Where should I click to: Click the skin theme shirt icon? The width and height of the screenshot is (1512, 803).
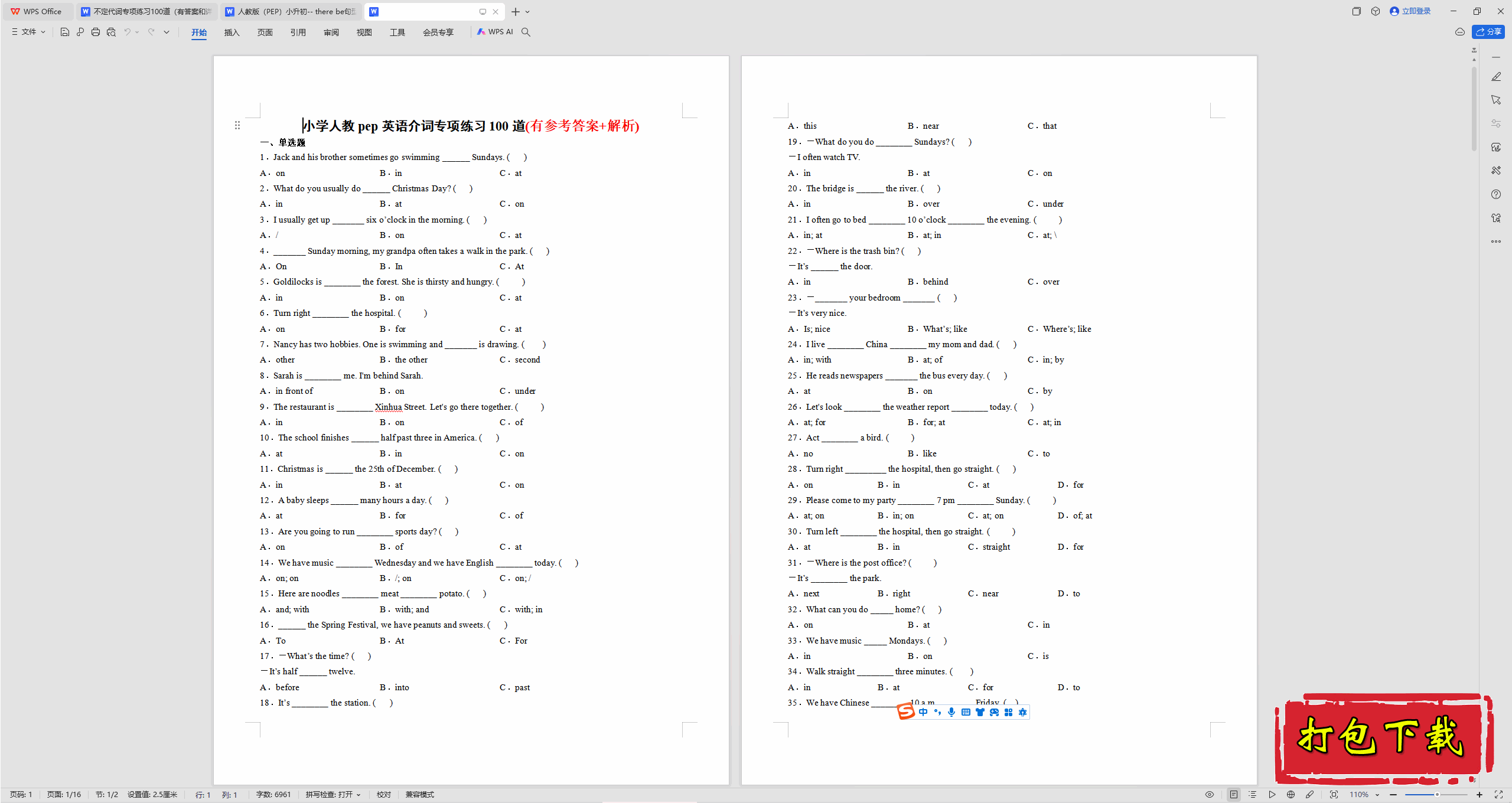tap(1496, 218)
